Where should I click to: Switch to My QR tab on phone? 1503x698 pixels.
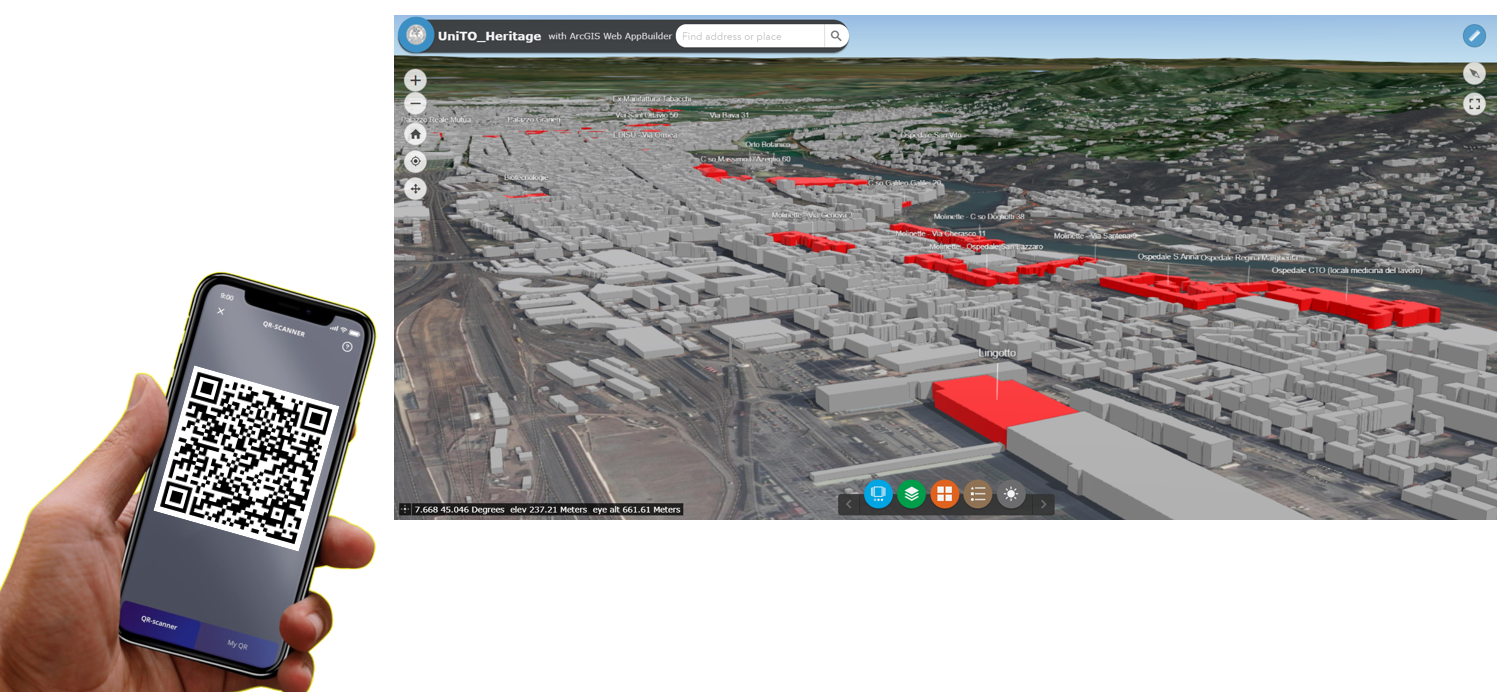click(x=237, y=644)
